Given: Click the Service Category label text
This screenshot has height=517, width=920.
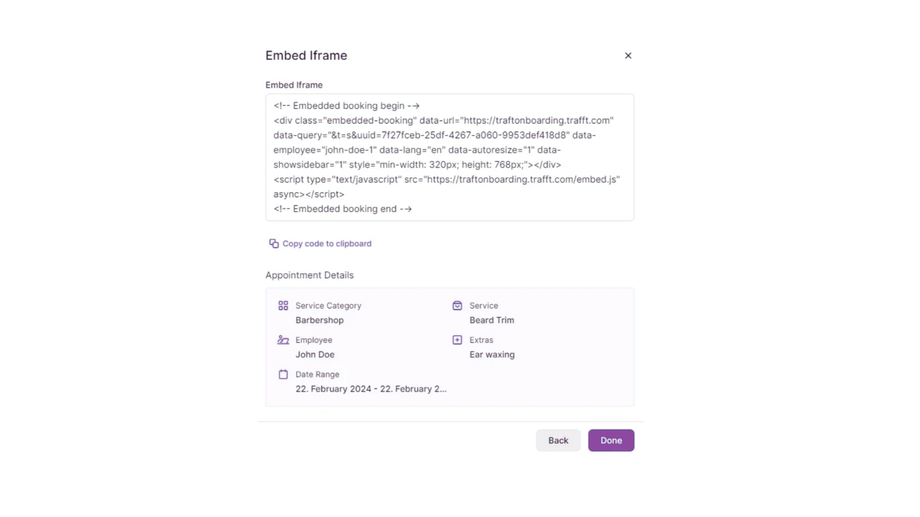Looking at the screenshot, I should tap(328, 306).
